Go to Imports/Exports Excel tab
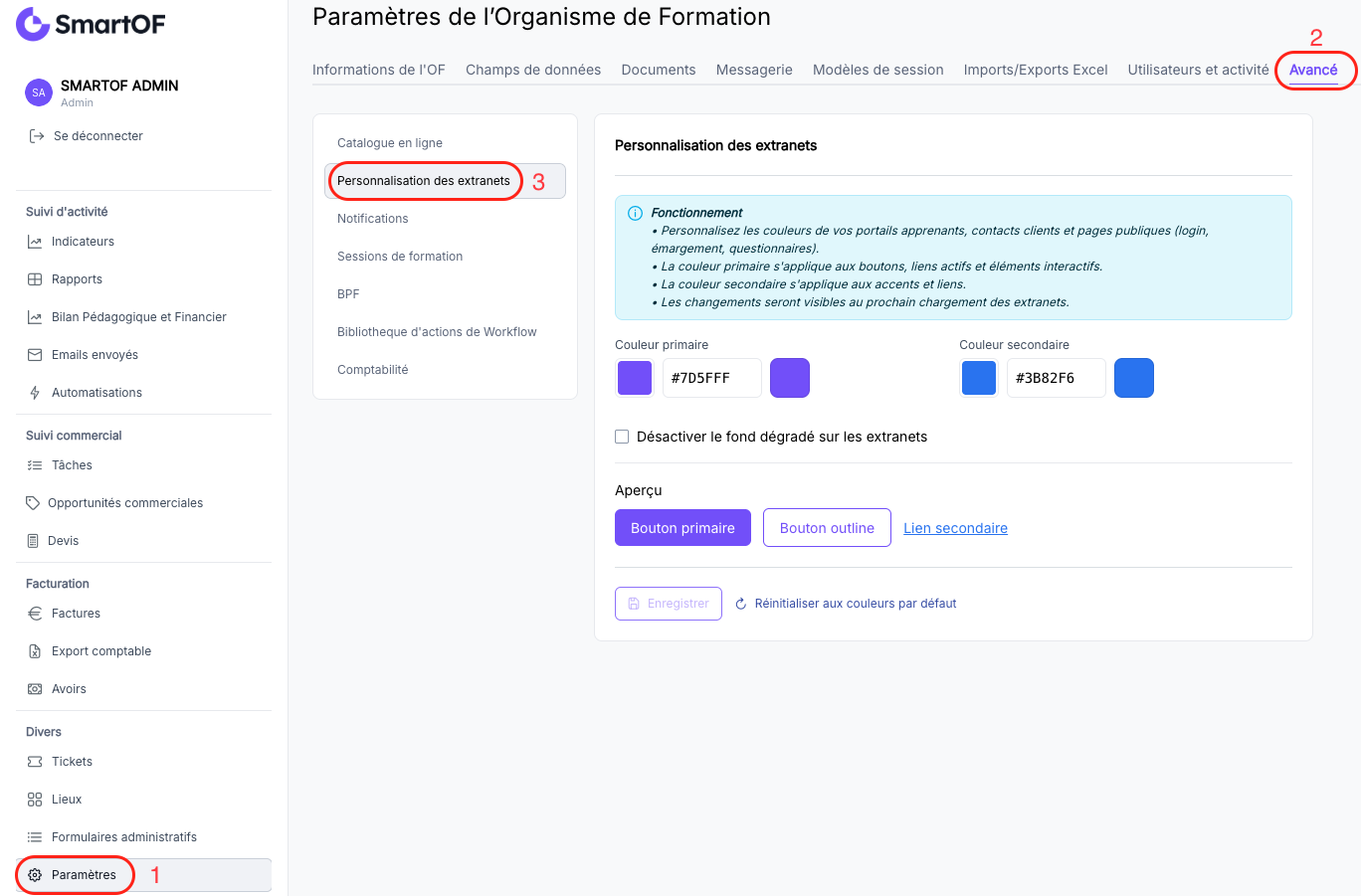 [x=1036, y=70]
